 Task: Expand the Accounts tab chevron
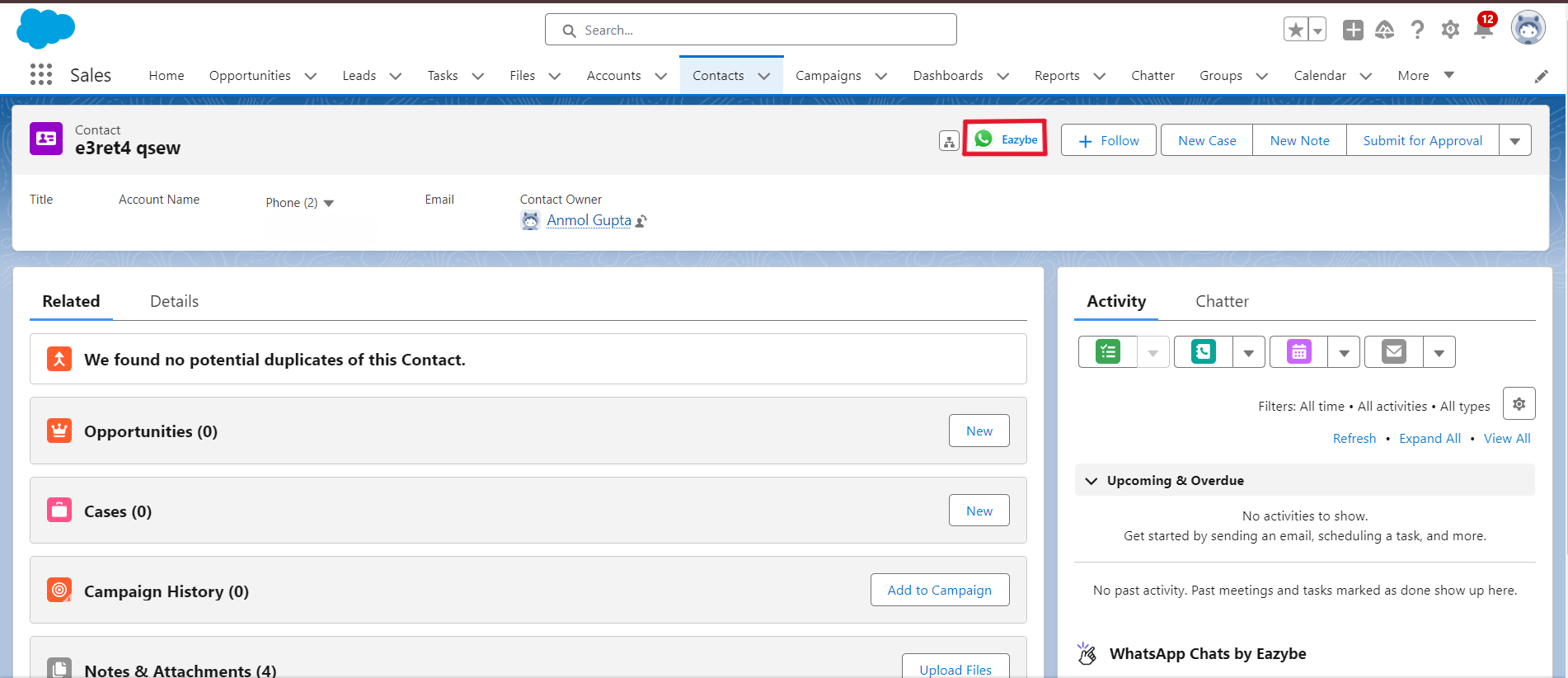click(x=661, y=76)
